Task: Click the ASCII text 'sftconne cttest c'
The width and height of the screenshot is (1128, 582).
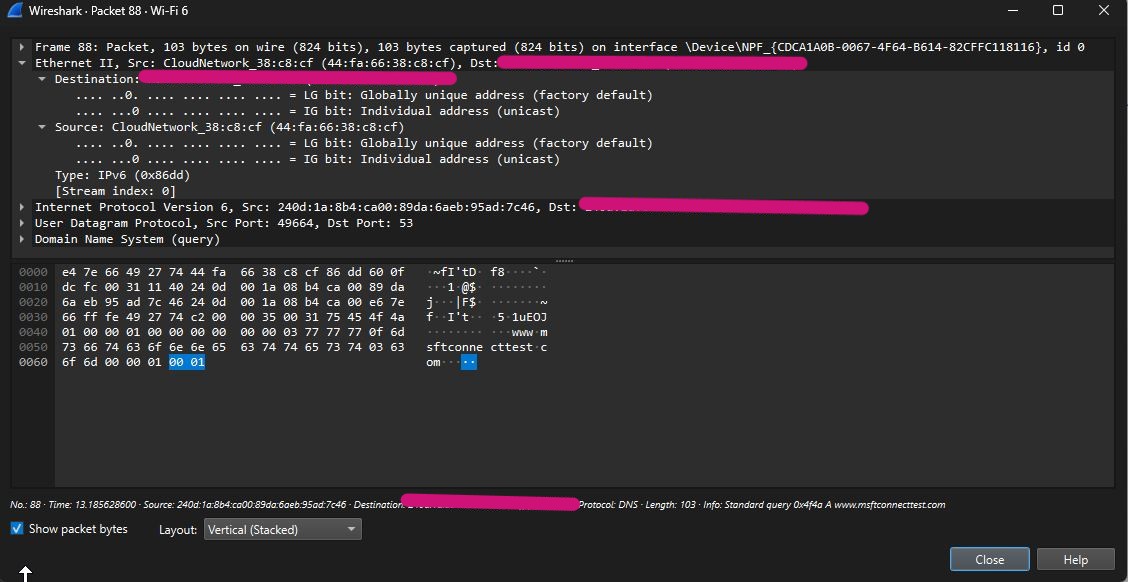Action: [x=487, y=347]
